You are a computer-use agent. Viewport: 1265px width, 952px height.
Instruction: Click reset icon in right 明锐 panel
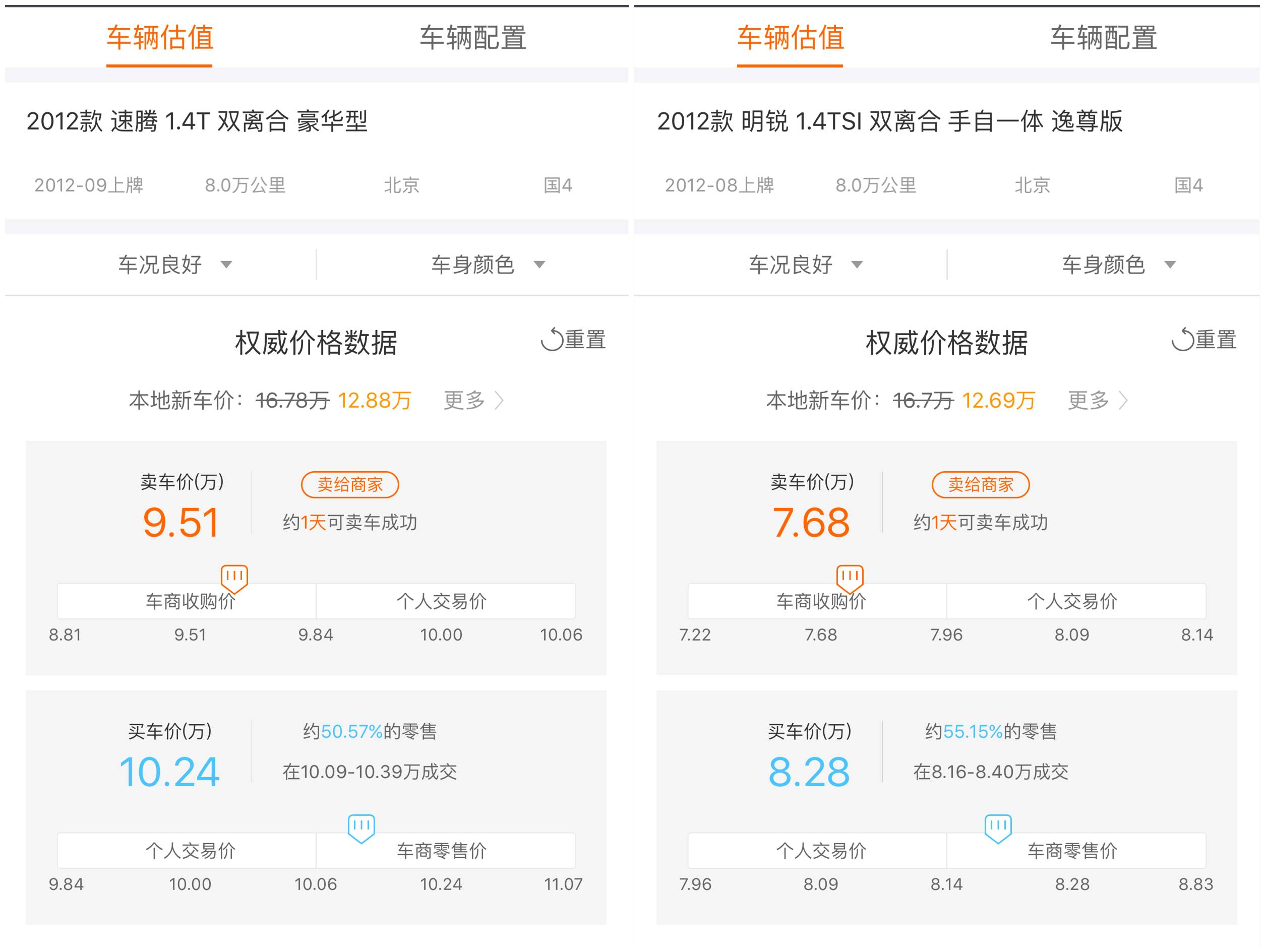1183,340
